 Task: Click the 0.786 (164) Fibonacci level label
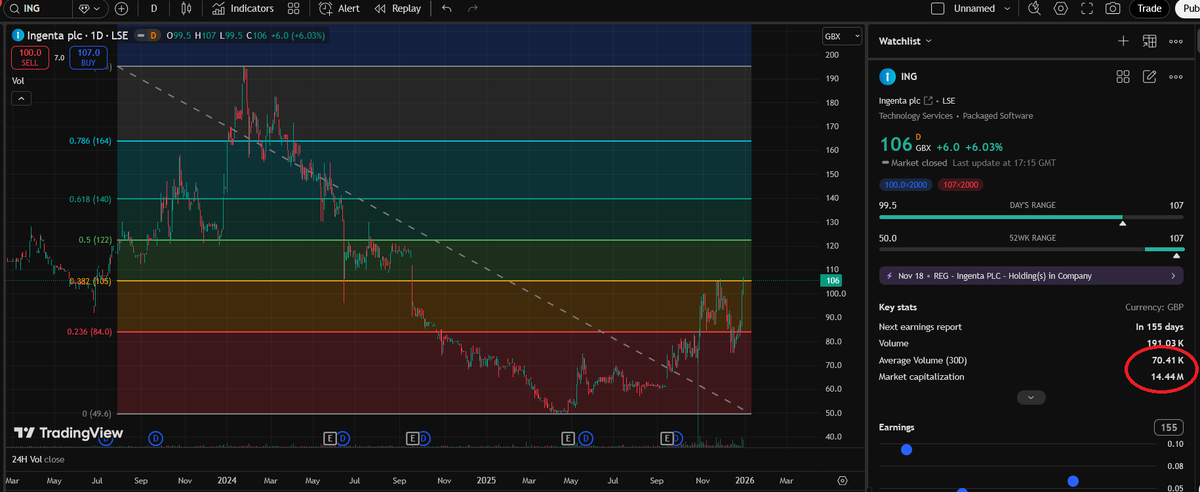click(x=90, y=141)
